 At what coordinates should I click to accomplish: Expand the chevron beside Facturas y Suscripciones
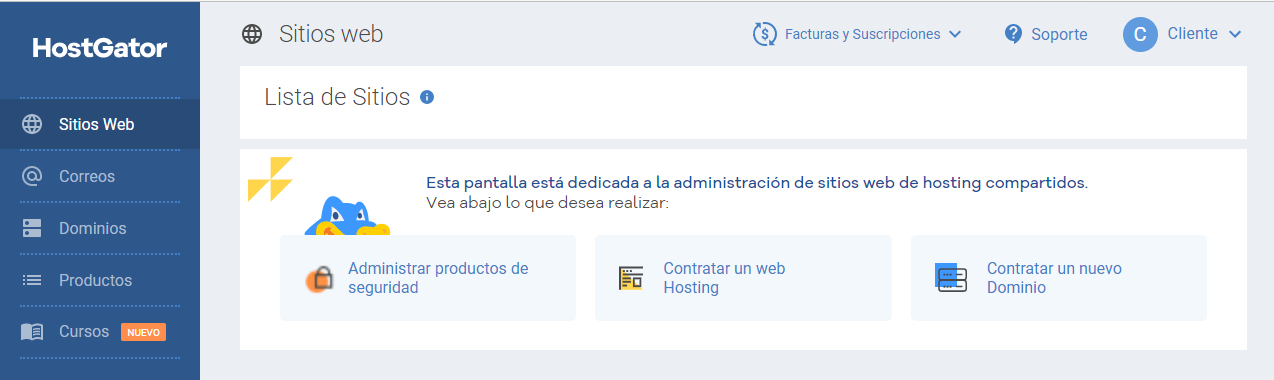(x=954, y=34)
